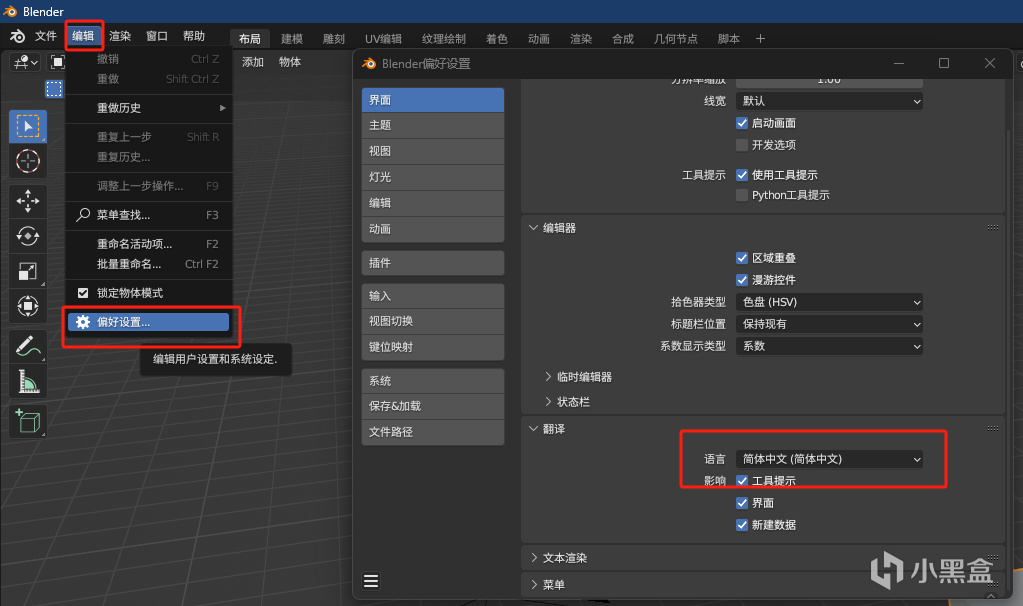This screenshot has width=1023, height=606.
Task: Click the magnifier icon of 菜单查找
Action: (83, 215)
